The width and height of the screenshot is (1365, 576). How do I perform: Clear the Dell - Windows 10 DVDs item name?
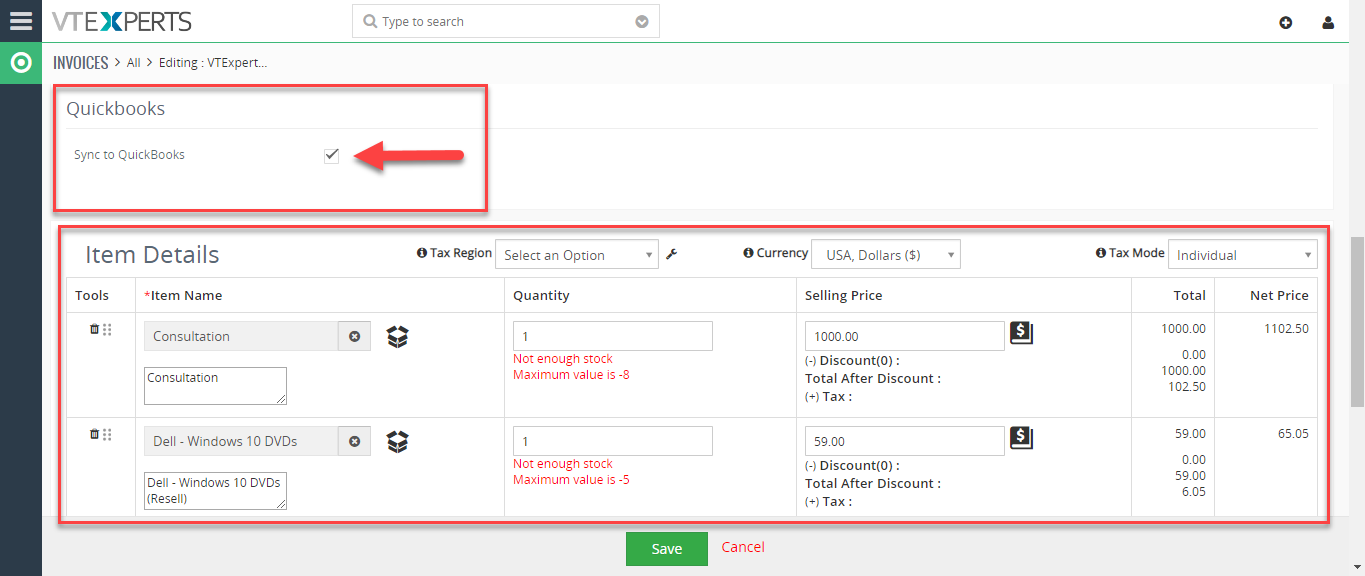(x=354, y=441)
